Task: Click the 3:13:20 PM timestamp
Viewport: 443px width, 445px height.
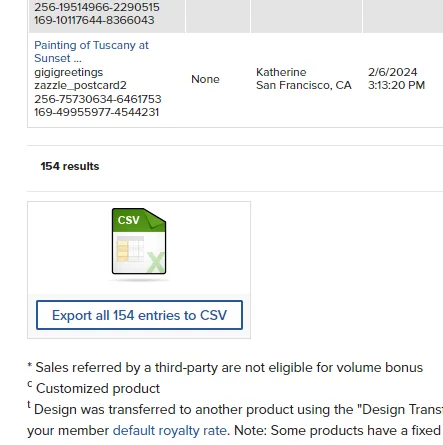Action: pos(396,85)
